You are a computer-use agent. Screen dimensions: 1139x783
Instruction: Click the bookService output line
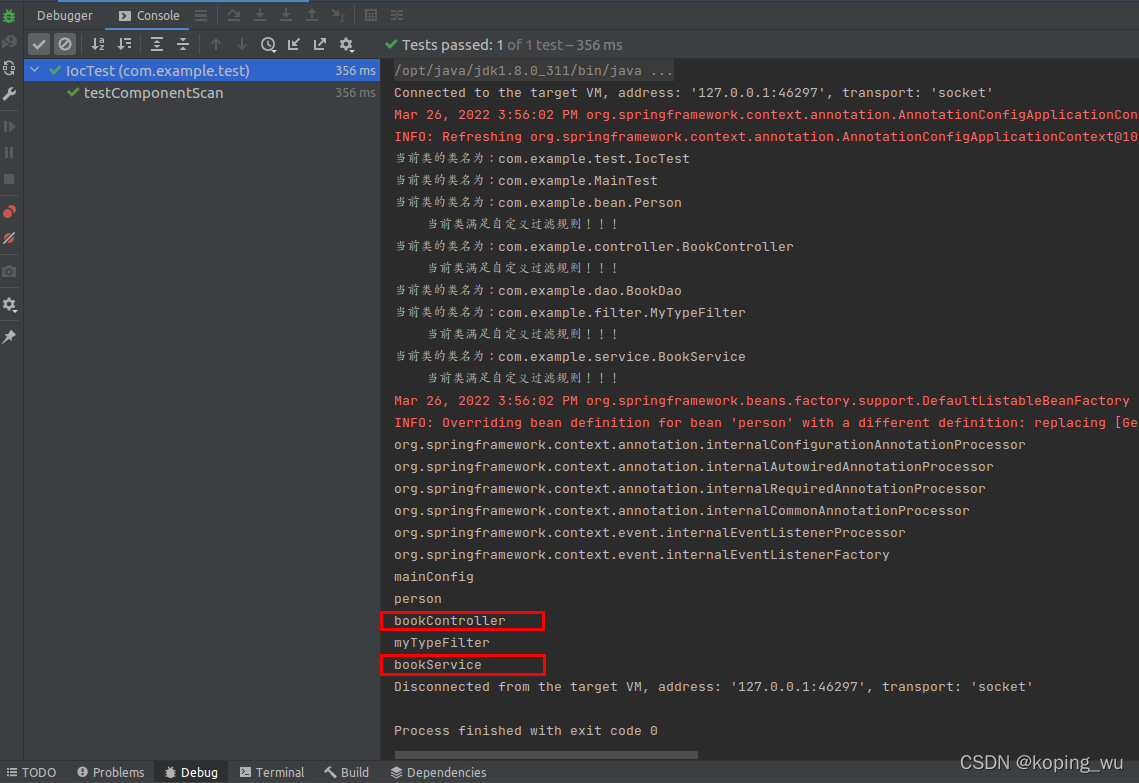437,665
